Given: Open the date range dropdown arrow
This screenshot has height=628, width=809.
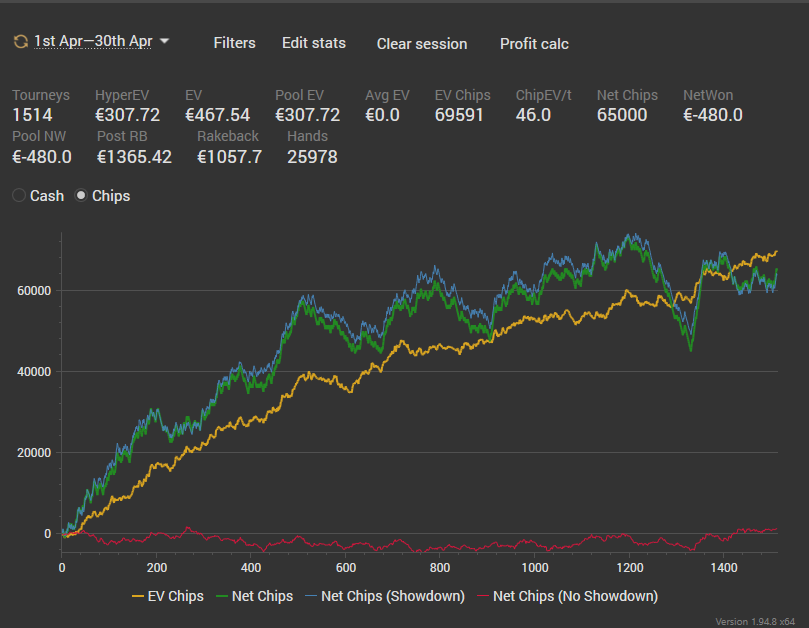Looking at the screenshot, I should [x=165, y=41].
